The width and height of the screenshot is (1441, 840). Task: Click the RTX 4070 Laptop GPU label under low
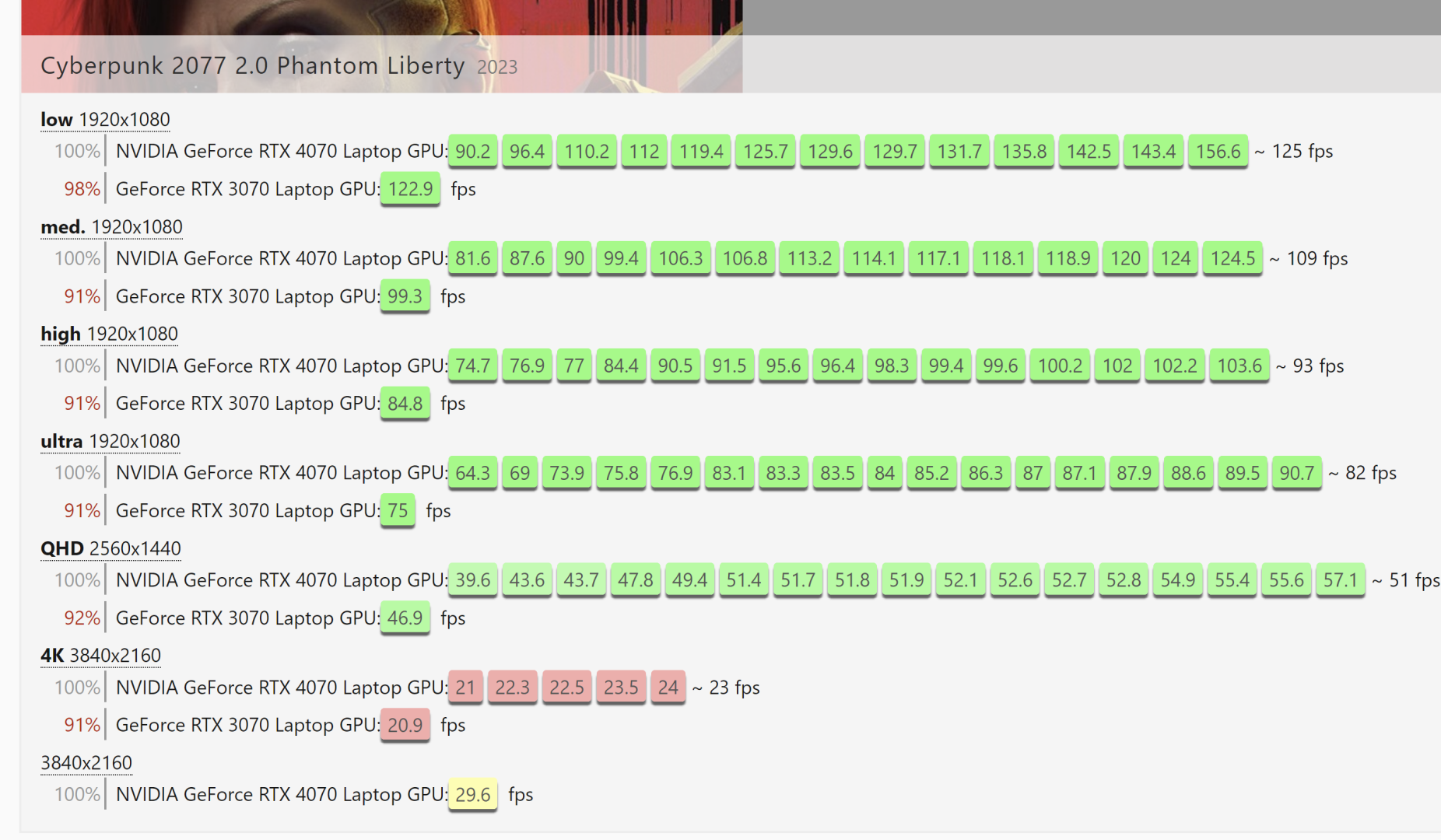(282, 151)
